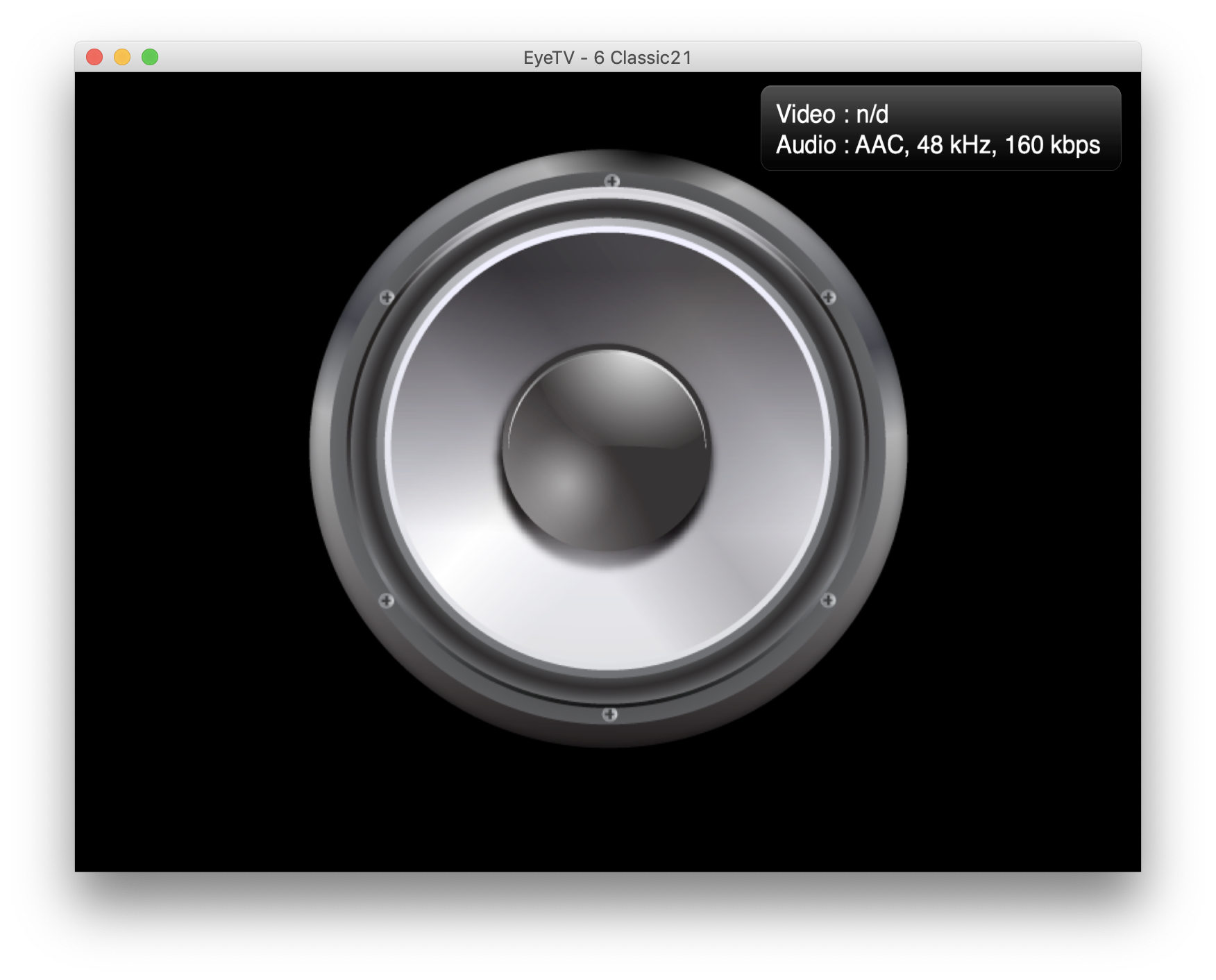Enter full screen with green button
Viewport: 1216px width, 980px height.
click(150, 57)
